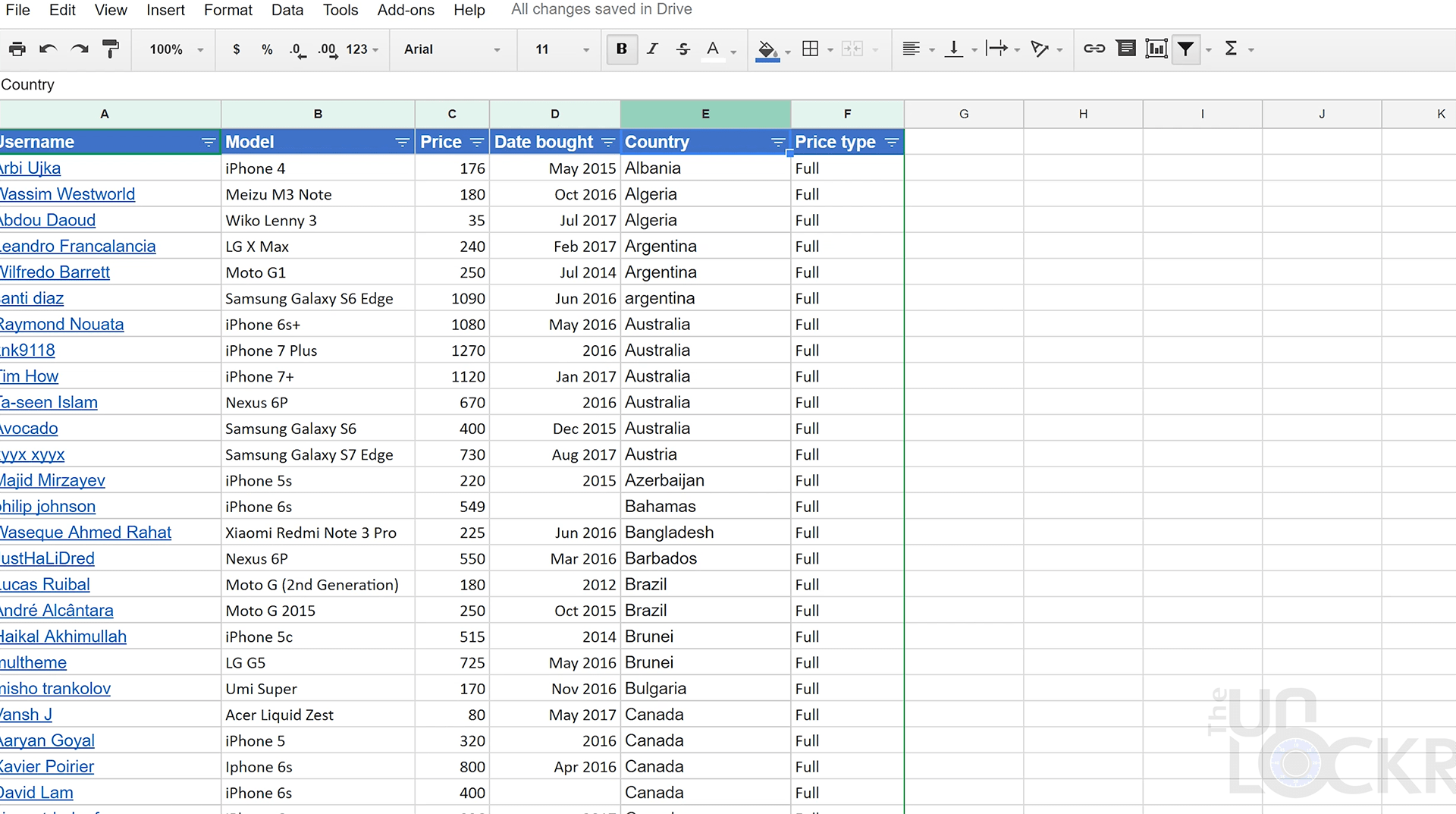Open the File menu
The image size is (1456, 814).
17,10
